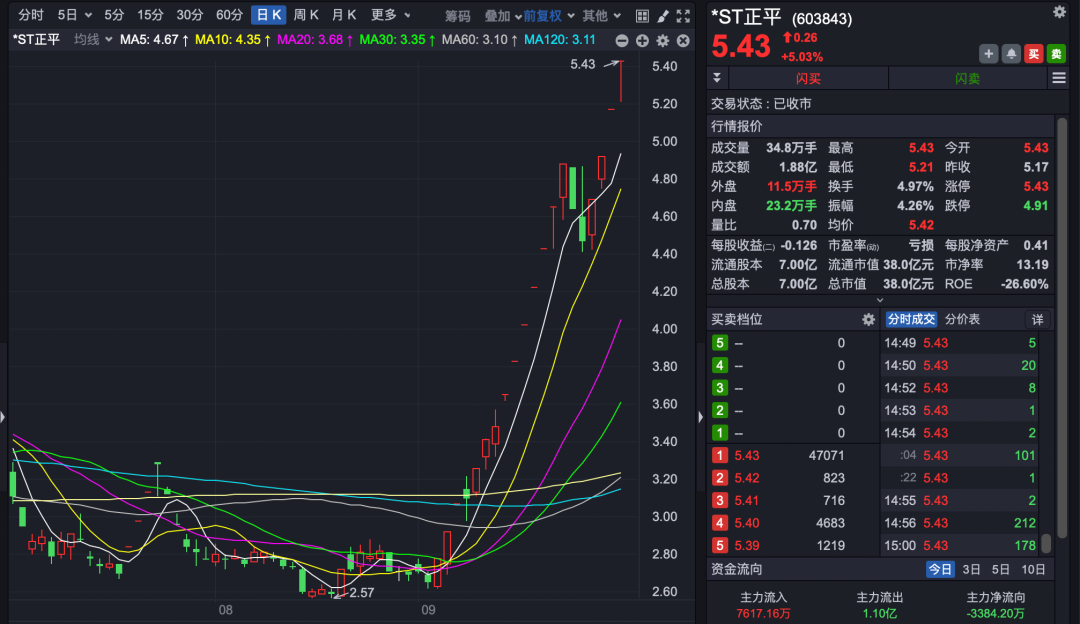The image size is (1080, 624).
Task: Zoom out on the K-line chart
Action: coord(622,41)
